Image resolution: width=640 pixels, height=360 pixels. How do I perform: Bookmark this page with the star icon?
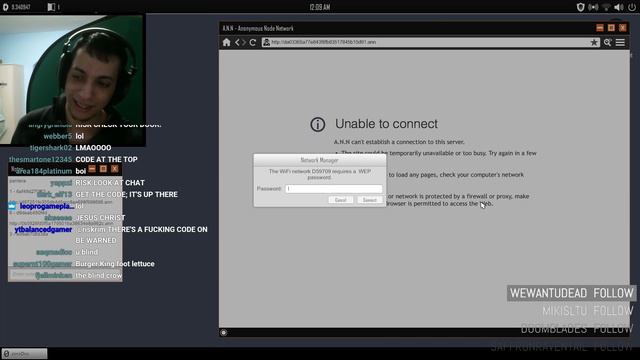click(x=594, y=42)
